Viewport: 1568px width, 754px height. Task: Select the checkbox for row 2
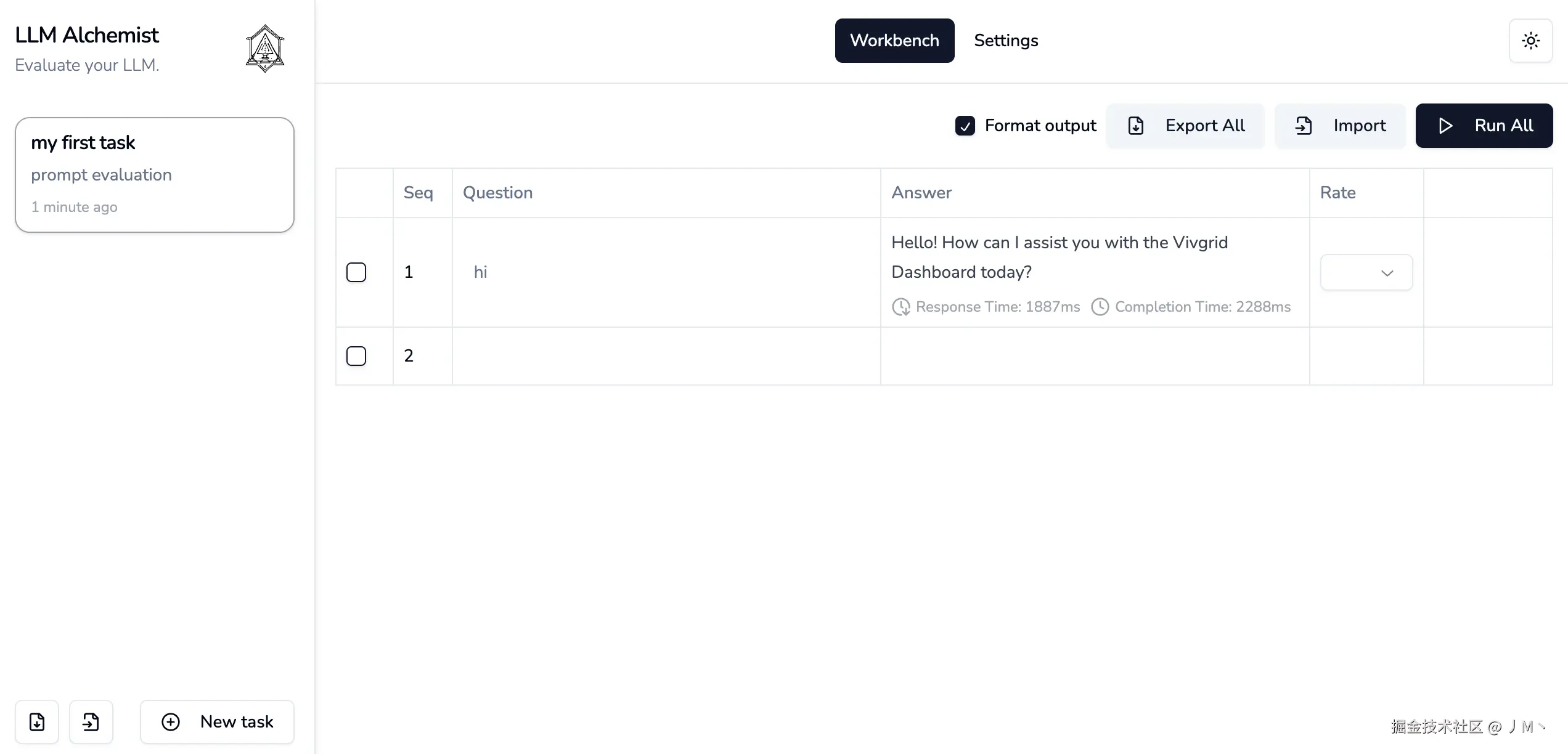click(356, 356)
